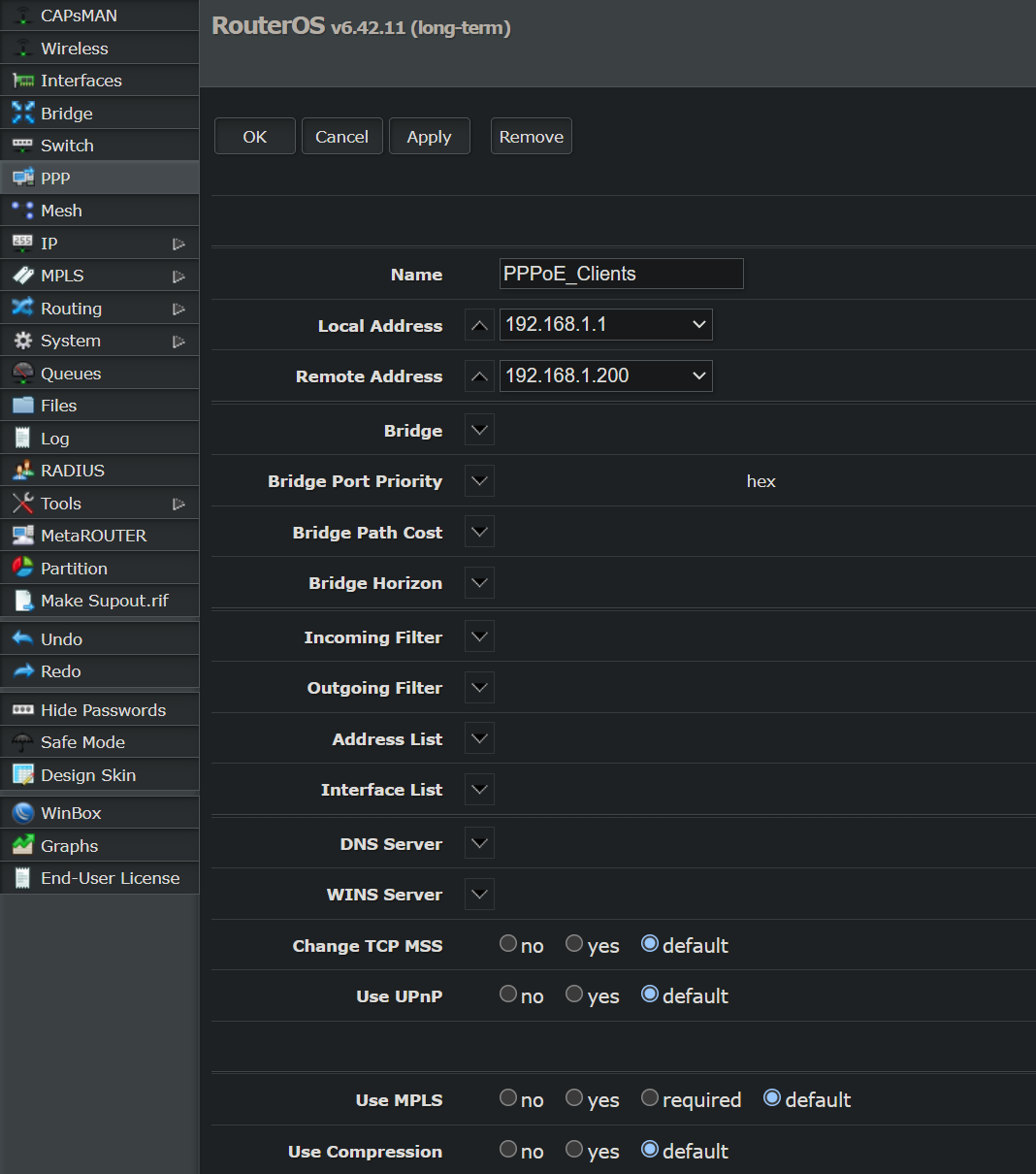Click the Graphs chart icon
The height and width of the screenshot is (1174, 1036).
pos(23,846)
